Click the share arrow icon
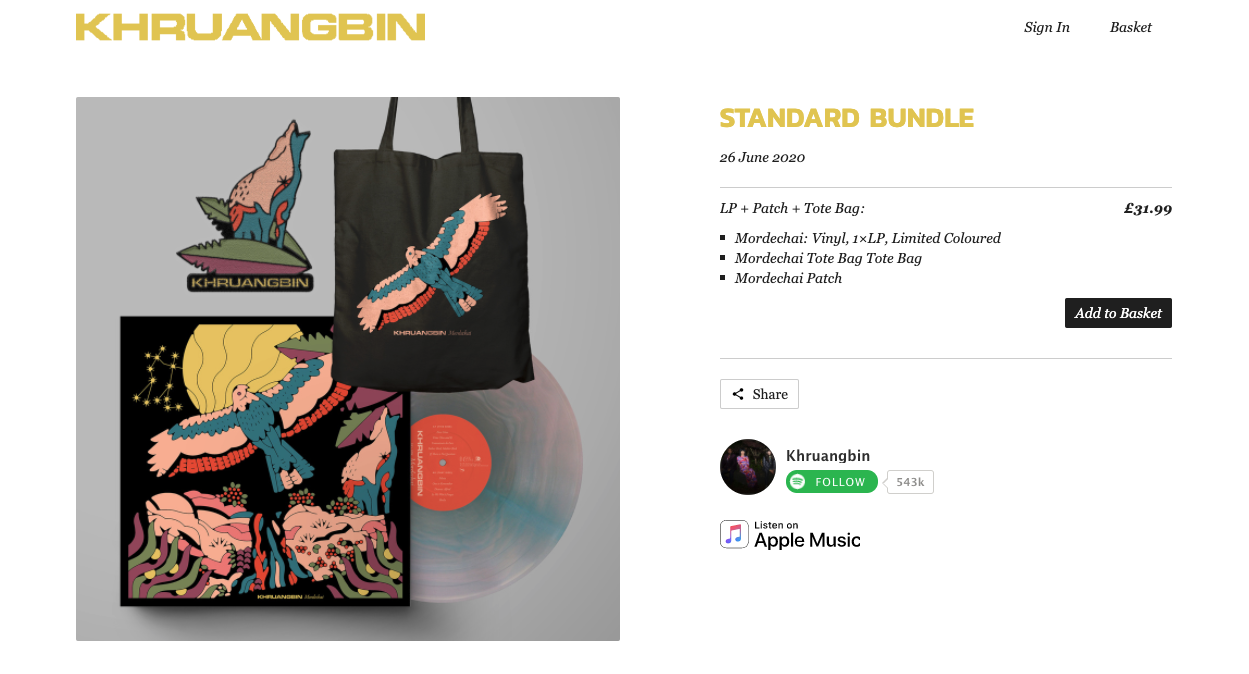This screenshot has width=1249, height=674. (x=738, y=394)
